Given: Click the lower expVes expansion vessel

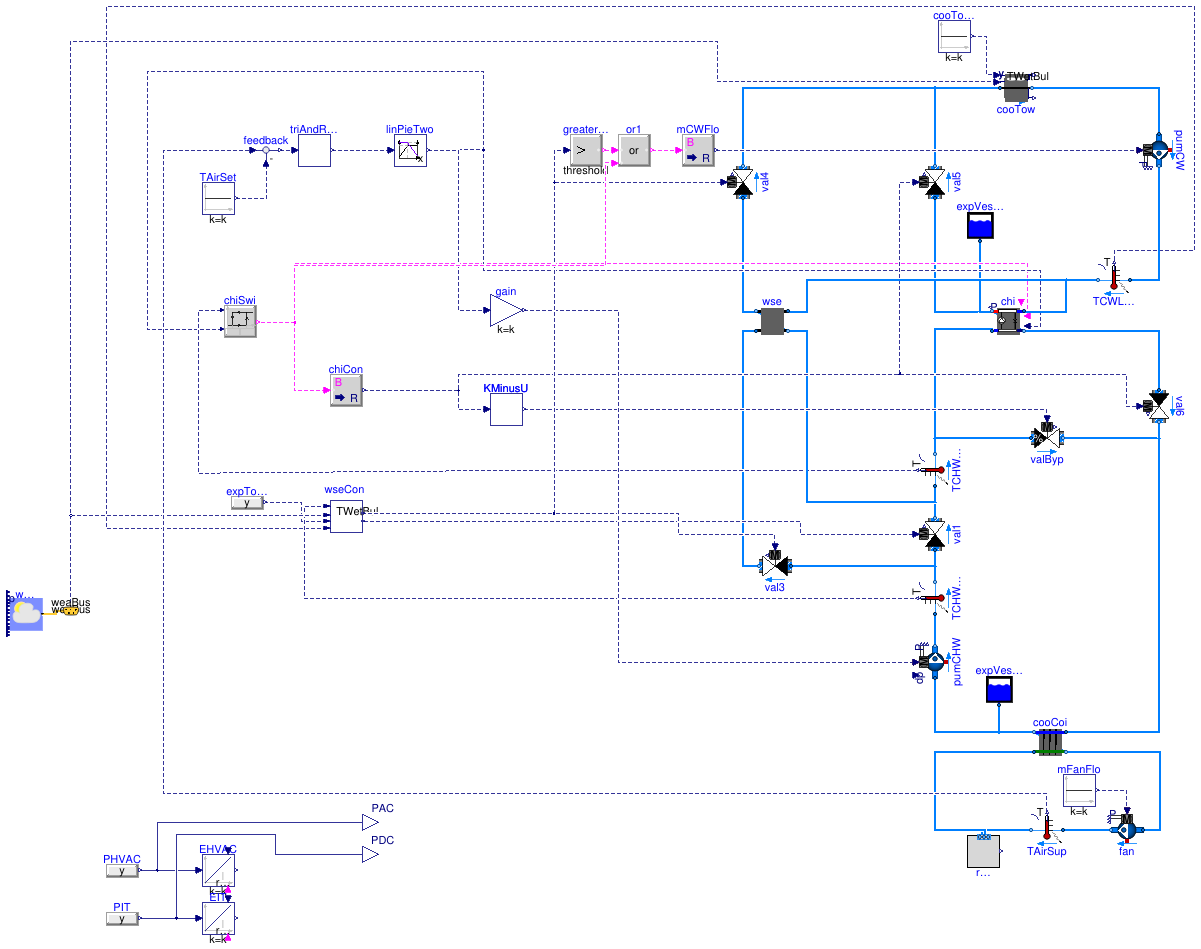Looking at the screenshot, I should point(999,690).
